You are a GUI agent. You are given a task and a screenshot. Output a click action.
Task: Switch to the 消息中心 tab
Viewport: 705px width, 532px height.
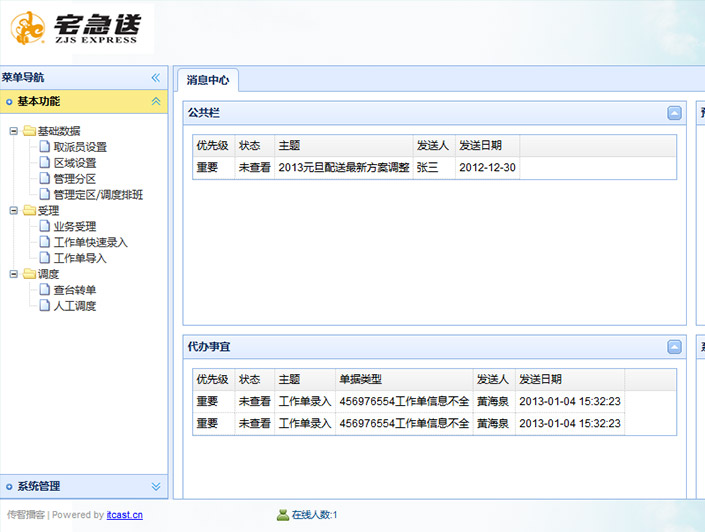click(x=208, y=80)
